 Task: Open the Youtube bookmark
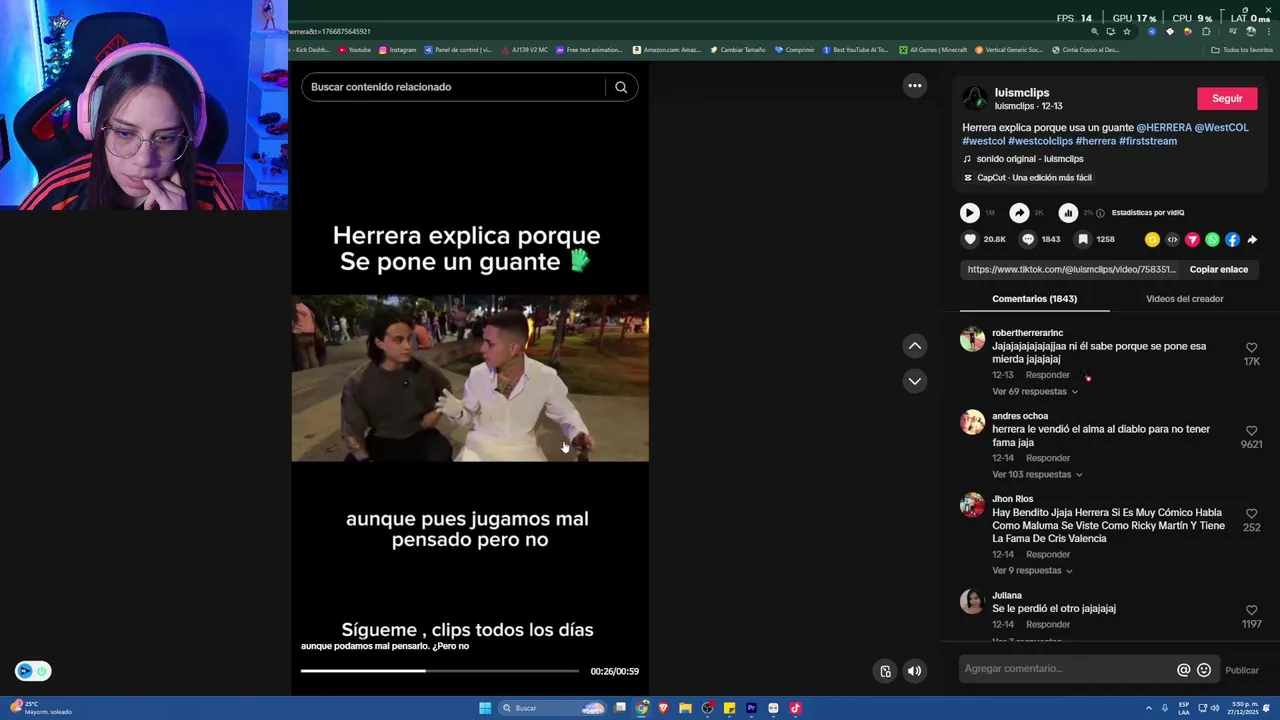pyautogui.click(x=354, y=50)
